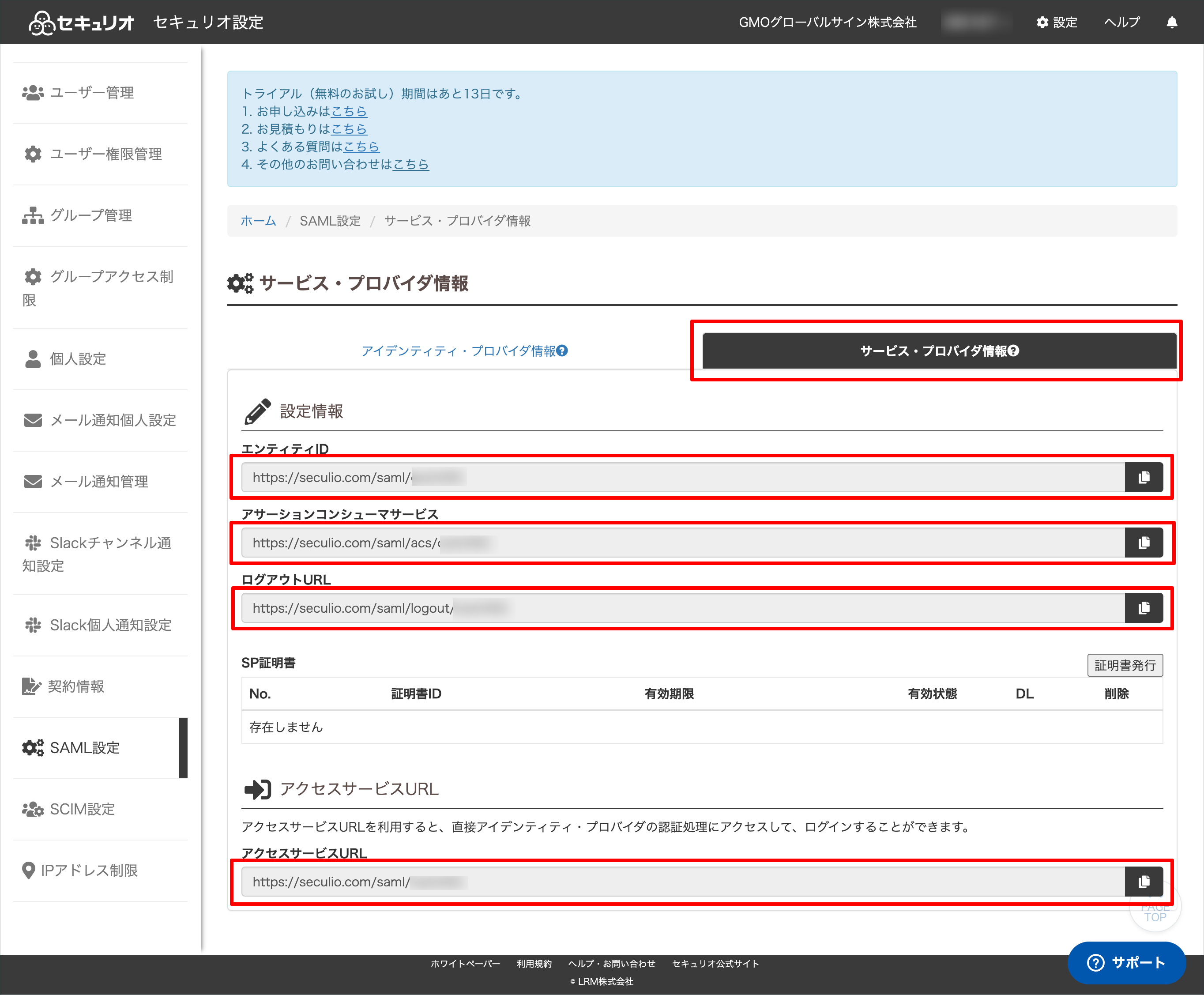Open help icon on サービス・プロバイダ情報 tab

tap(1014, 351)
